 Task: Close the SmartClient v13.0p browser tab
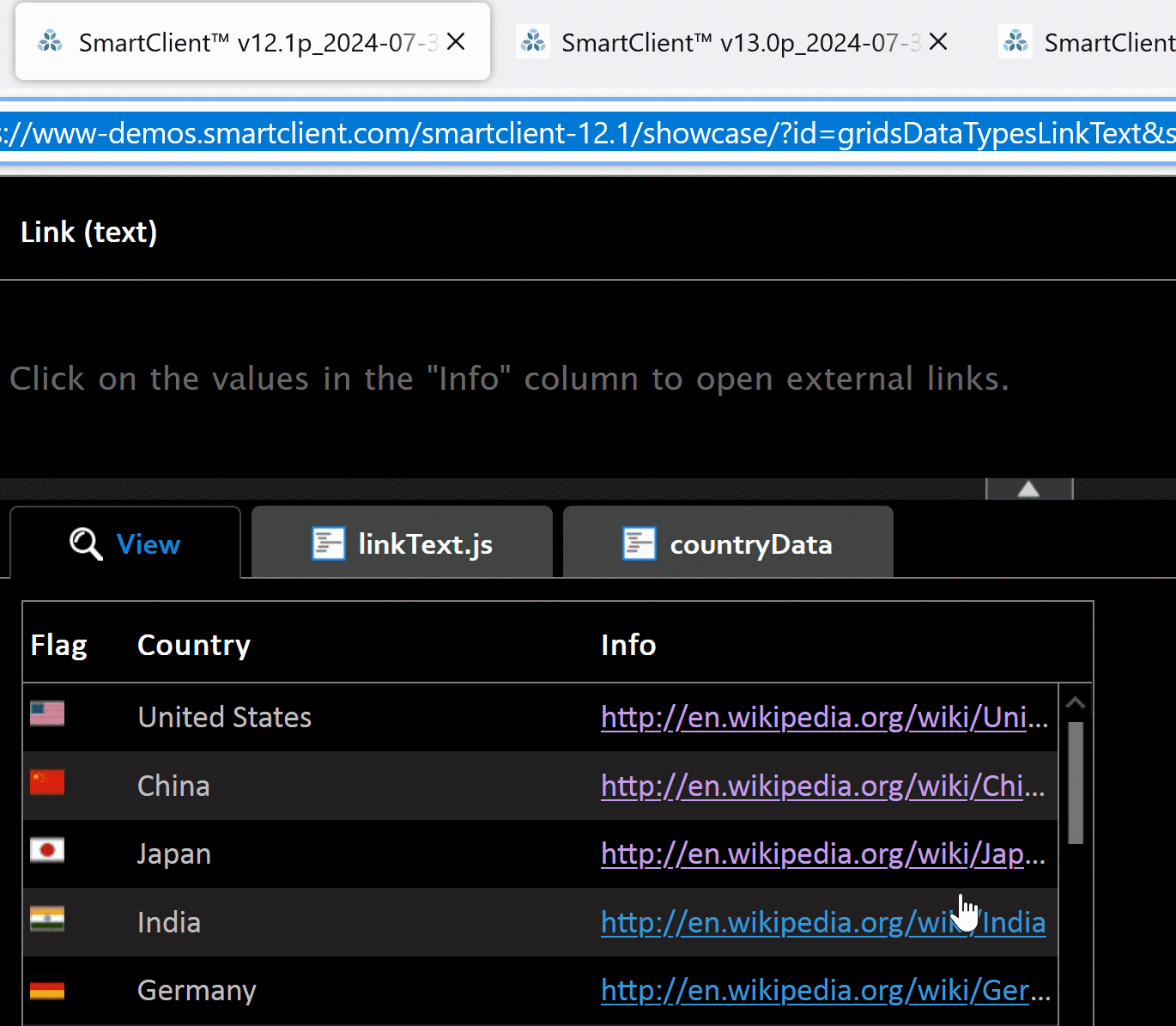[x=939, y=42]
